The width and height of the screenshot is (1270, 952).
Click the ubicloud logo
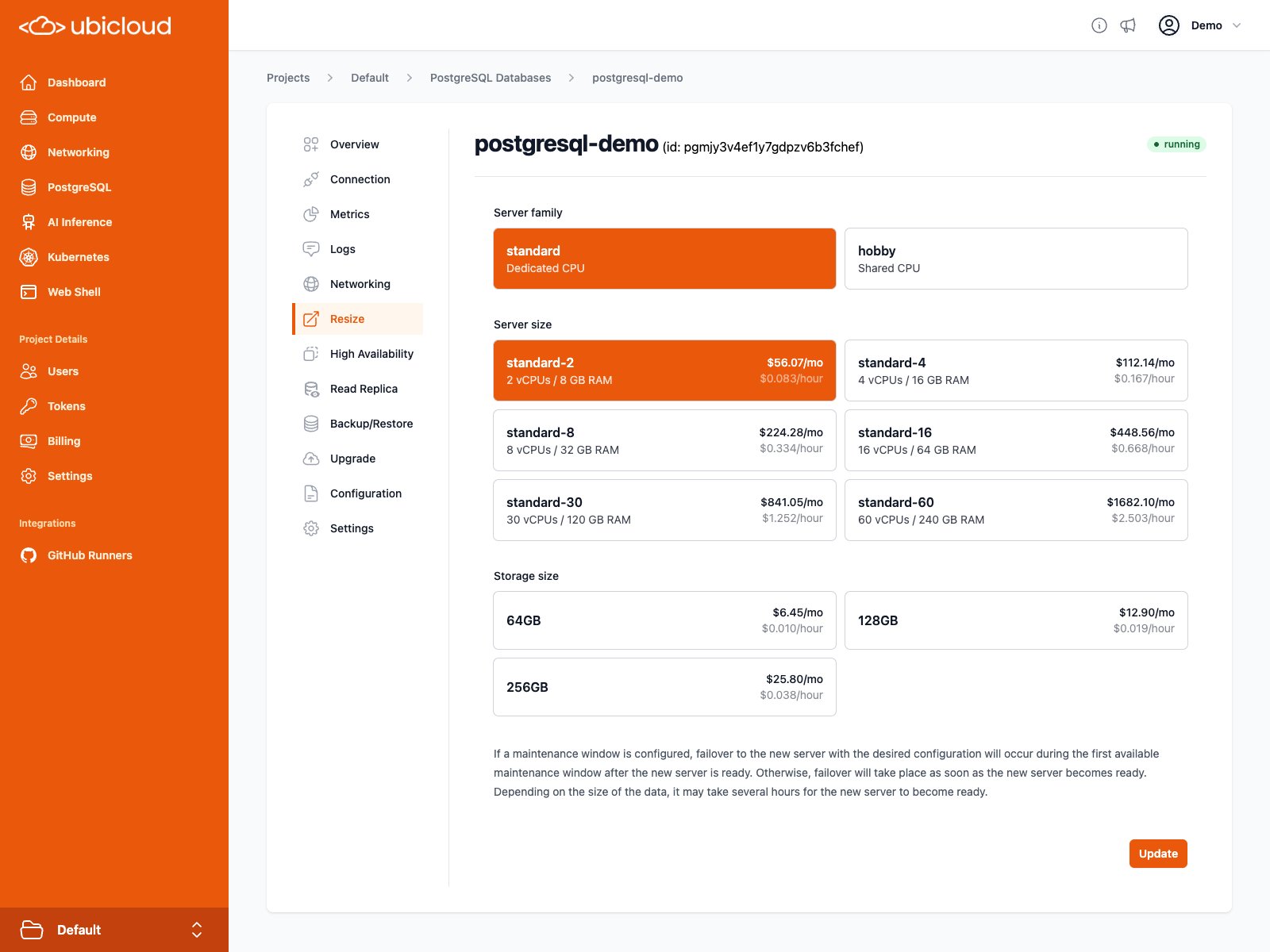95,26
